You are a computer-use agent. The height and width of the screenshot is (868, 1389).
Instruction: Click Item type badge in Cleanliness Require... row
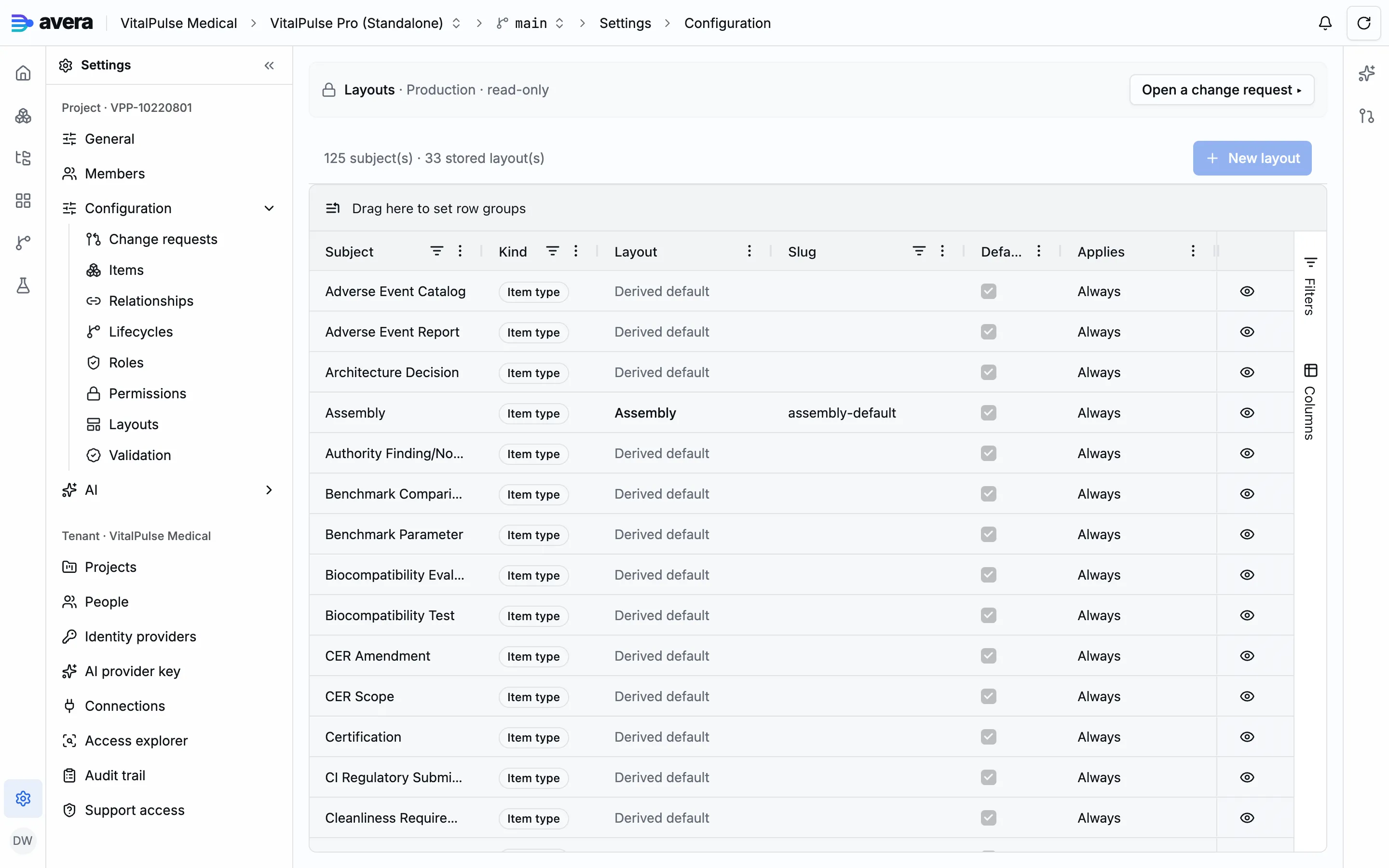[533, 818]
